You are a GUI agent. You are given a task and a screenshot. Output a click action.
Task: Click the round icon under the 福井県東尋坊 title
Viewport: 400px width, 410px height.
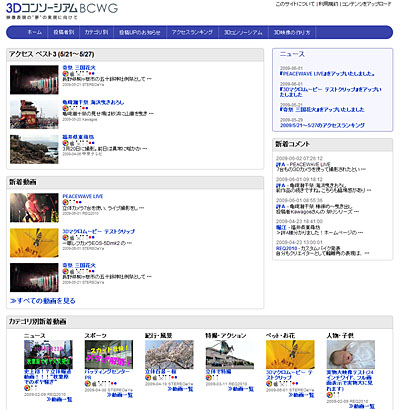(x=65, y=143)
